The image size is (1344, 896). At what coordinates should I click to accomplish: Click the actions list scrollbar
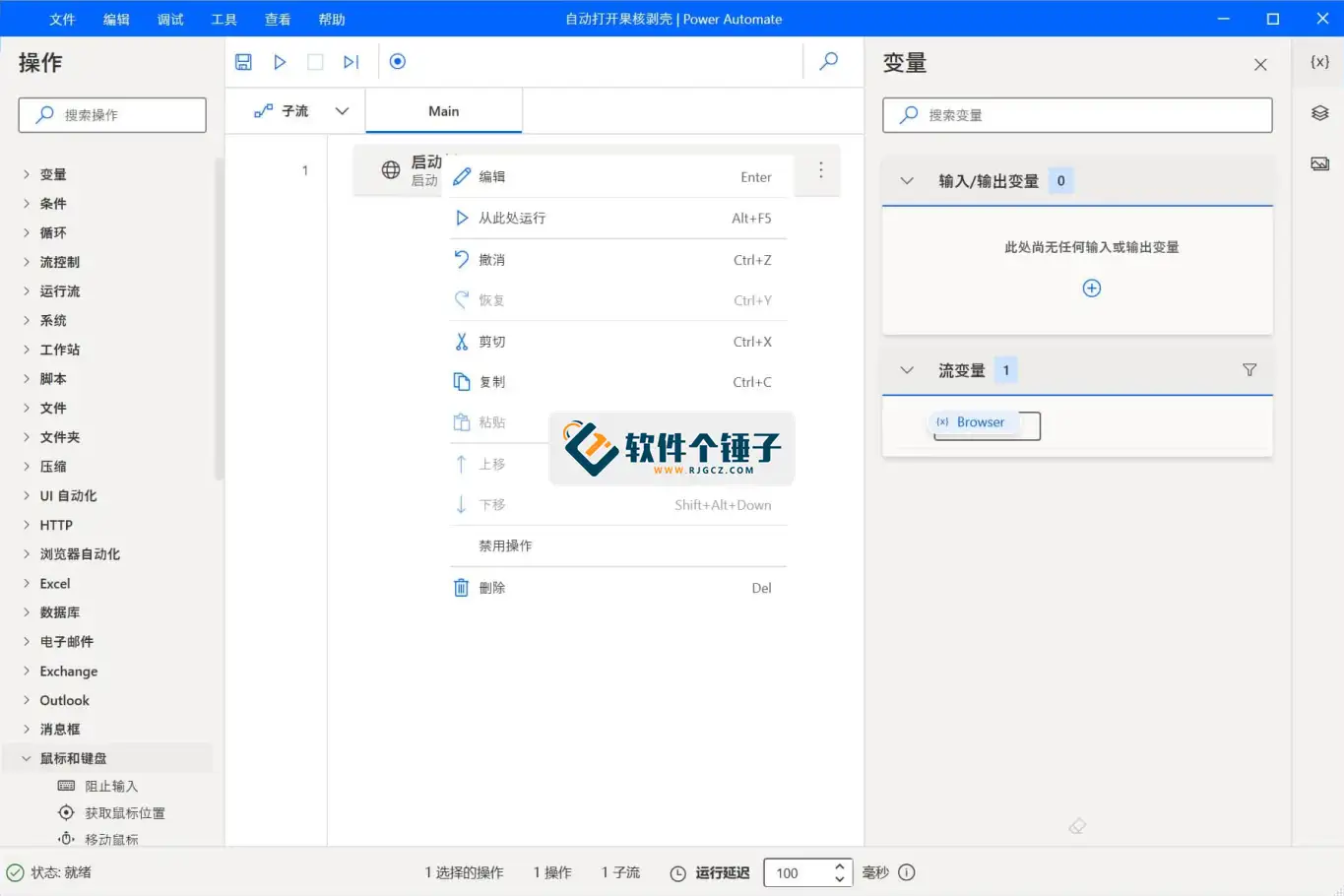click(x=219, y=320)
